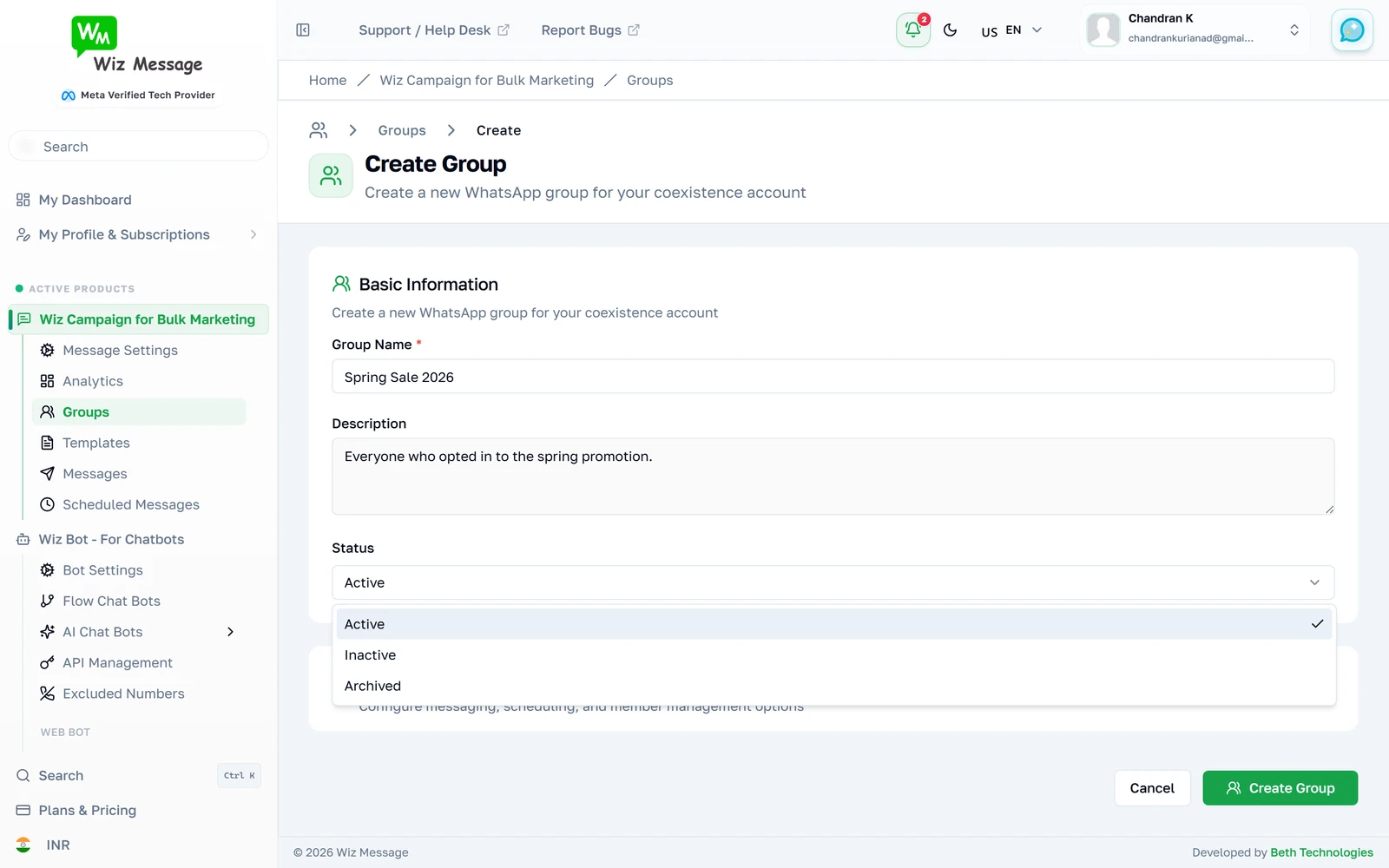The image size is (1389, 868).
Task: Open the EN language selector
Action: click(1012, 30)
